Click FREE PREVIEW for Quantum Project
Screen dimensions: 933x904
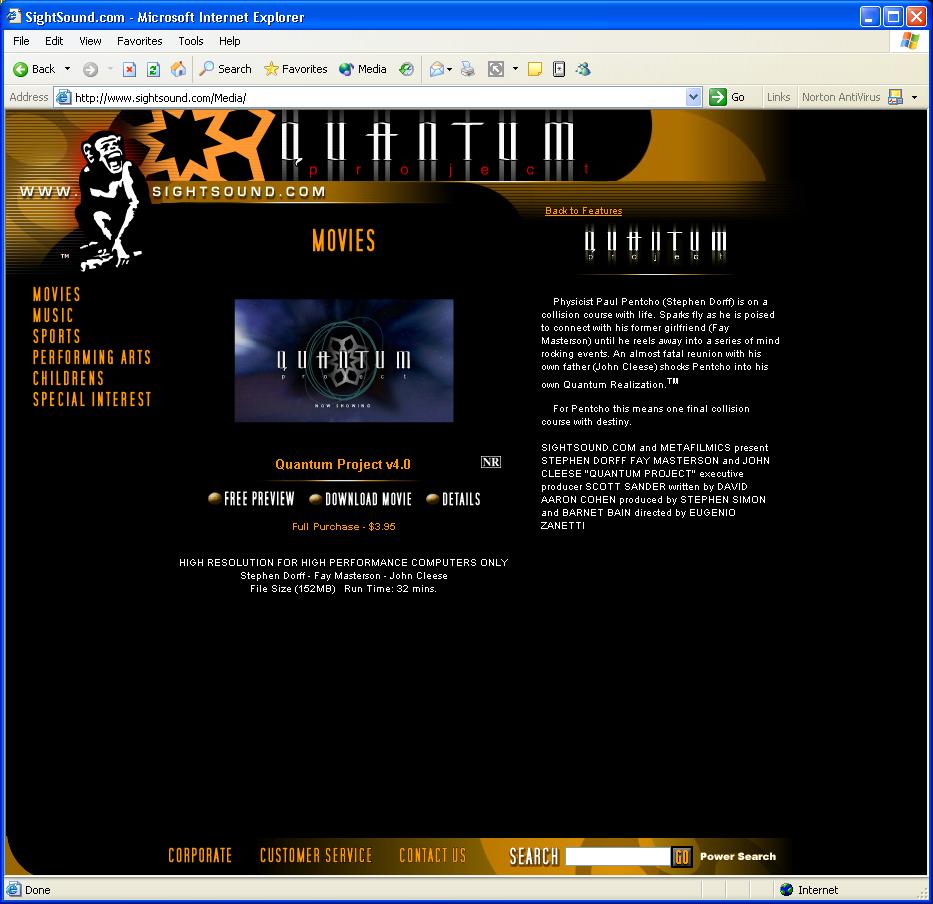251,499
